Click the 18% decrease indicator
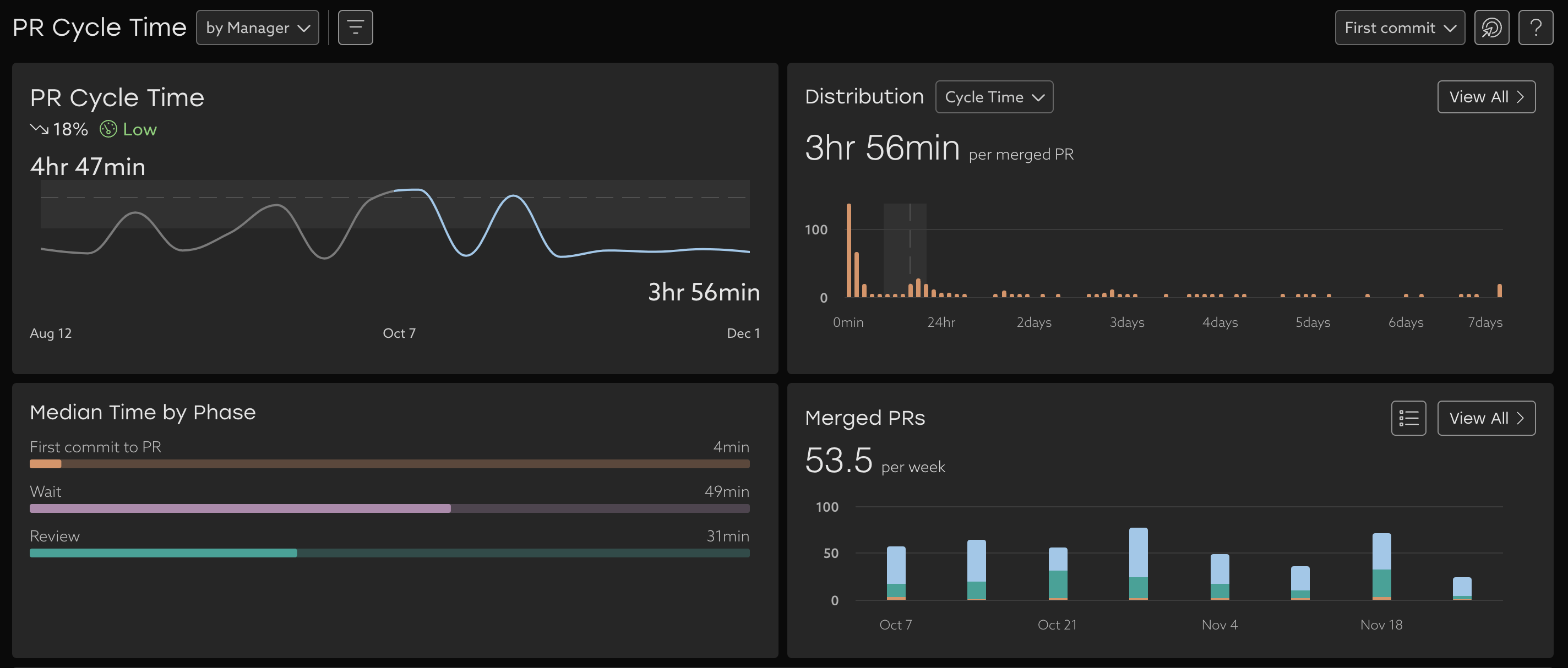 69,129
